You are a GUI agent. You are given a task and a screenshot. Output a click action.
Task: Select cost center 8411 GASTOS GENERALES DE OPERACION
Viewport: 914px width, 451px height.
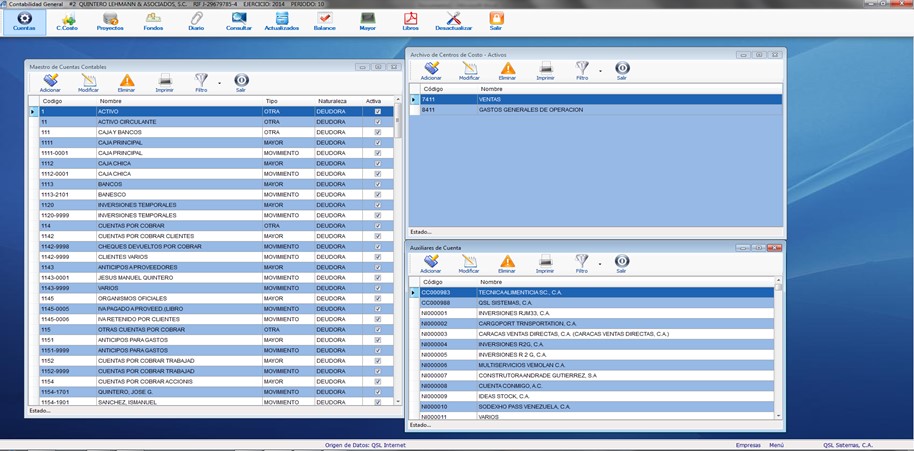pyautogui.click(x=596, y=110)
